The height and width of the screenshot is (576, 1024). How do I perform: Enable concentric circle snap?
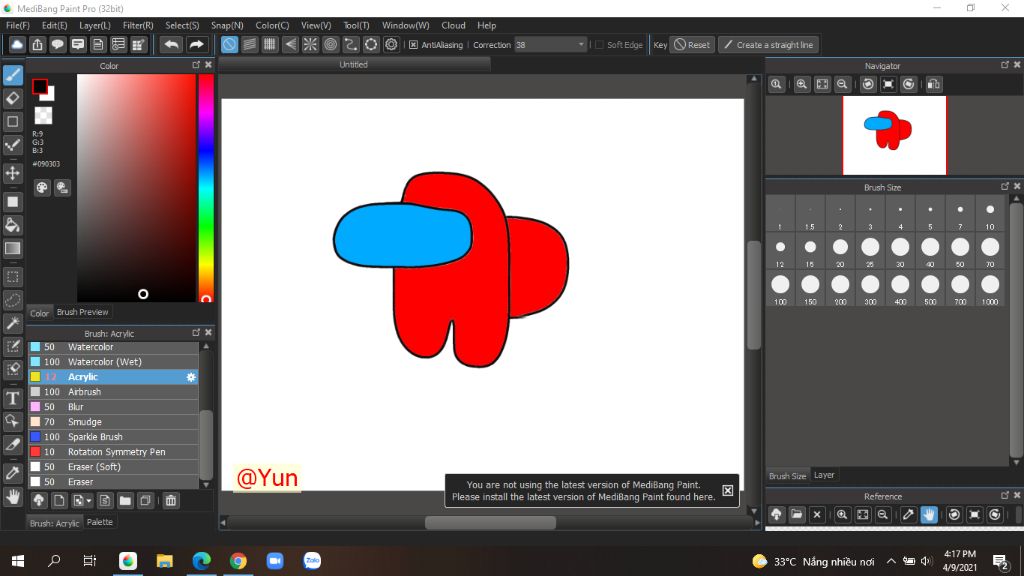click(330, 44)
